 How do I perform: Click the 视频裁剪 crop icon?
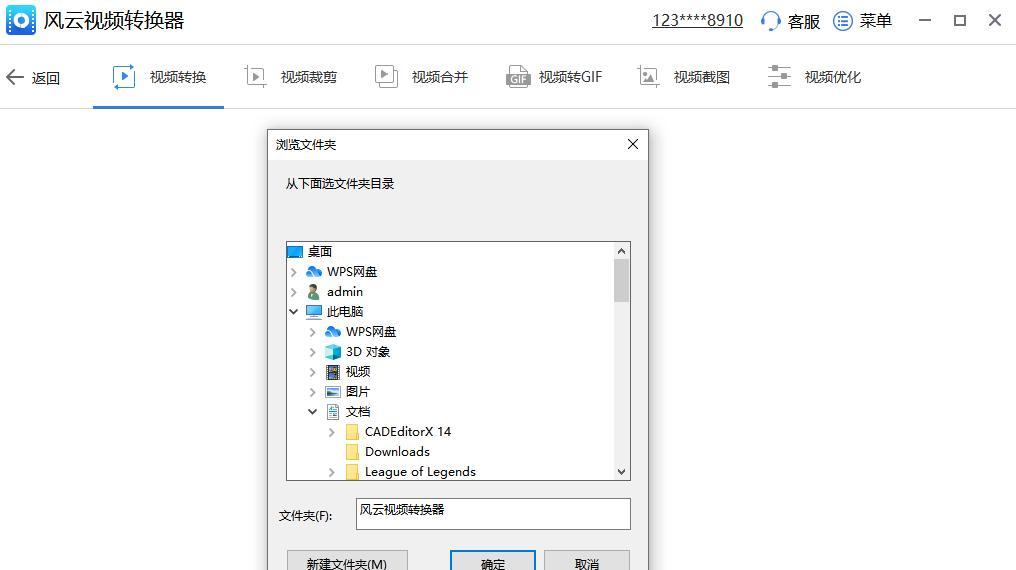tap(255, 76)
